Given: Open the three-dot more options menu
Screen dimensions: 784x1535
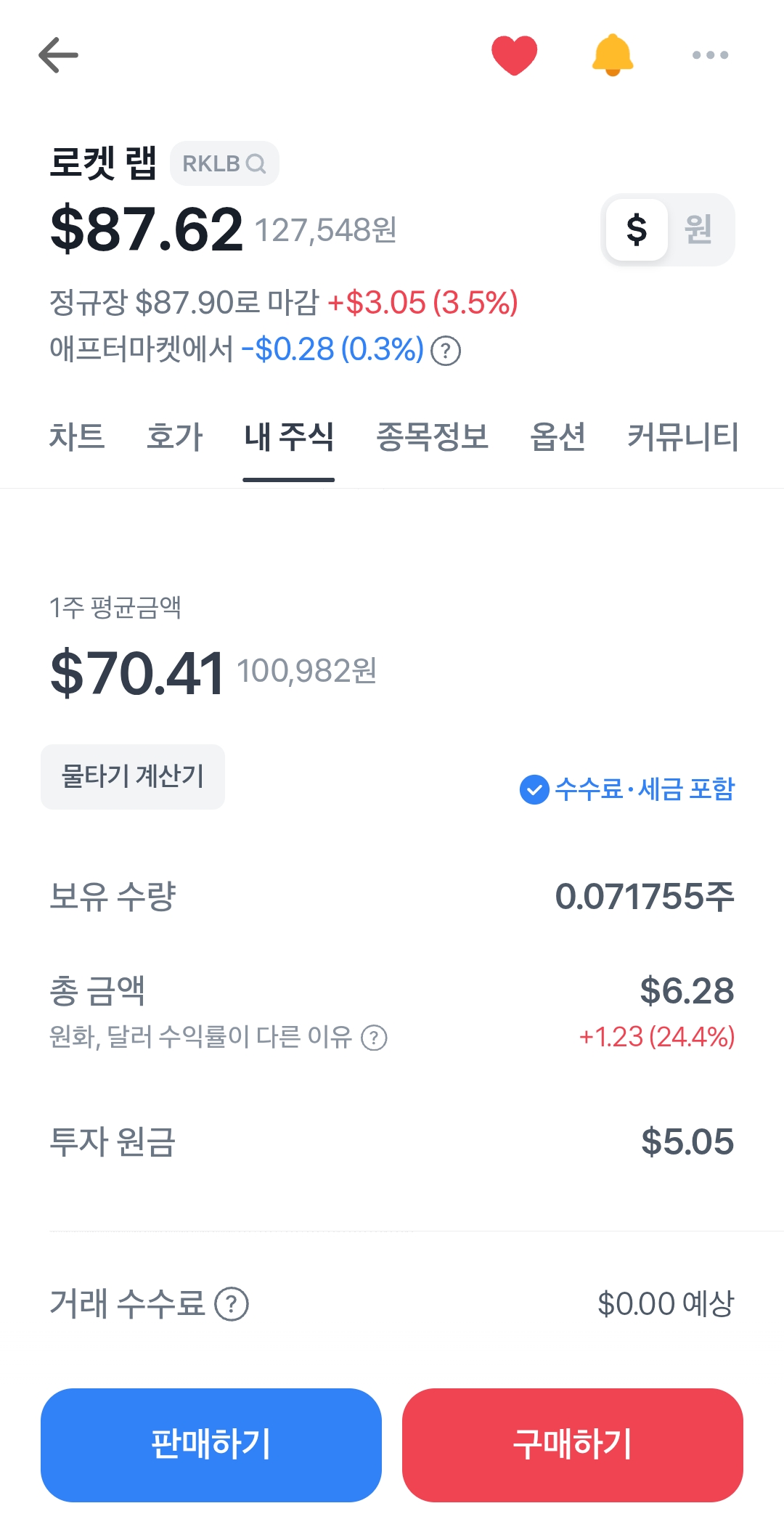Looking at the screenshot, I should coord(710,55).
